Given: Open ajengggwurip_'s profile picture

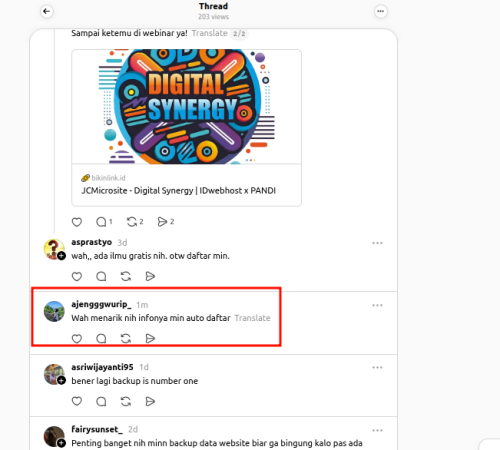Looking at the screenshot, I should click(x=54, y=311).
